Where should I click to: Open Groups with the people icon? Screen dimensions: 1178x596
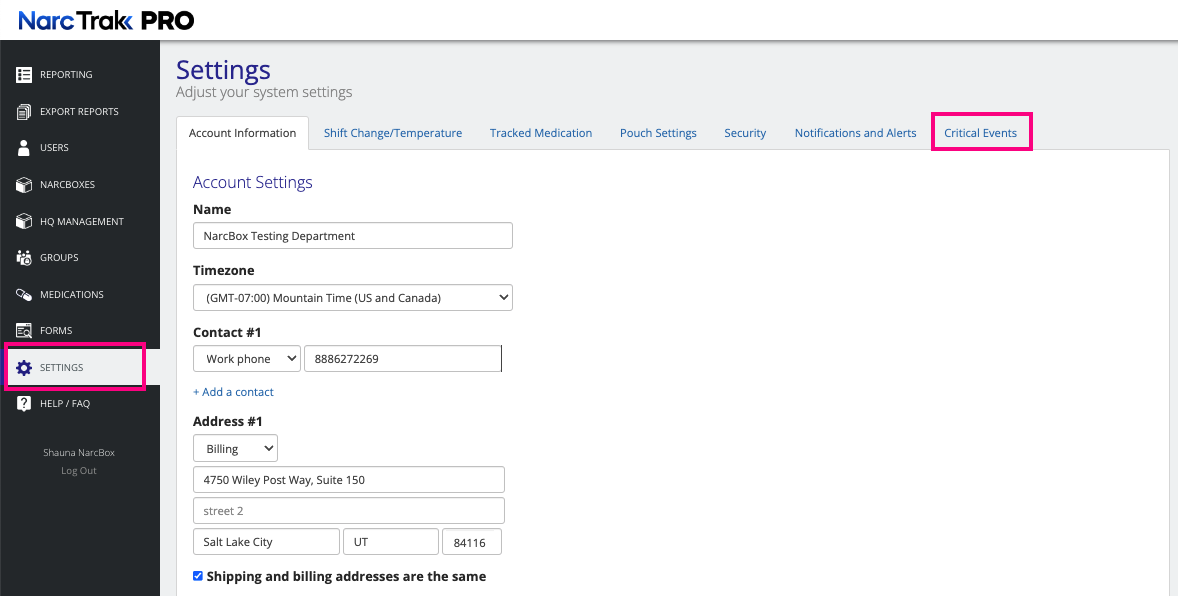(x=24, y=258)
